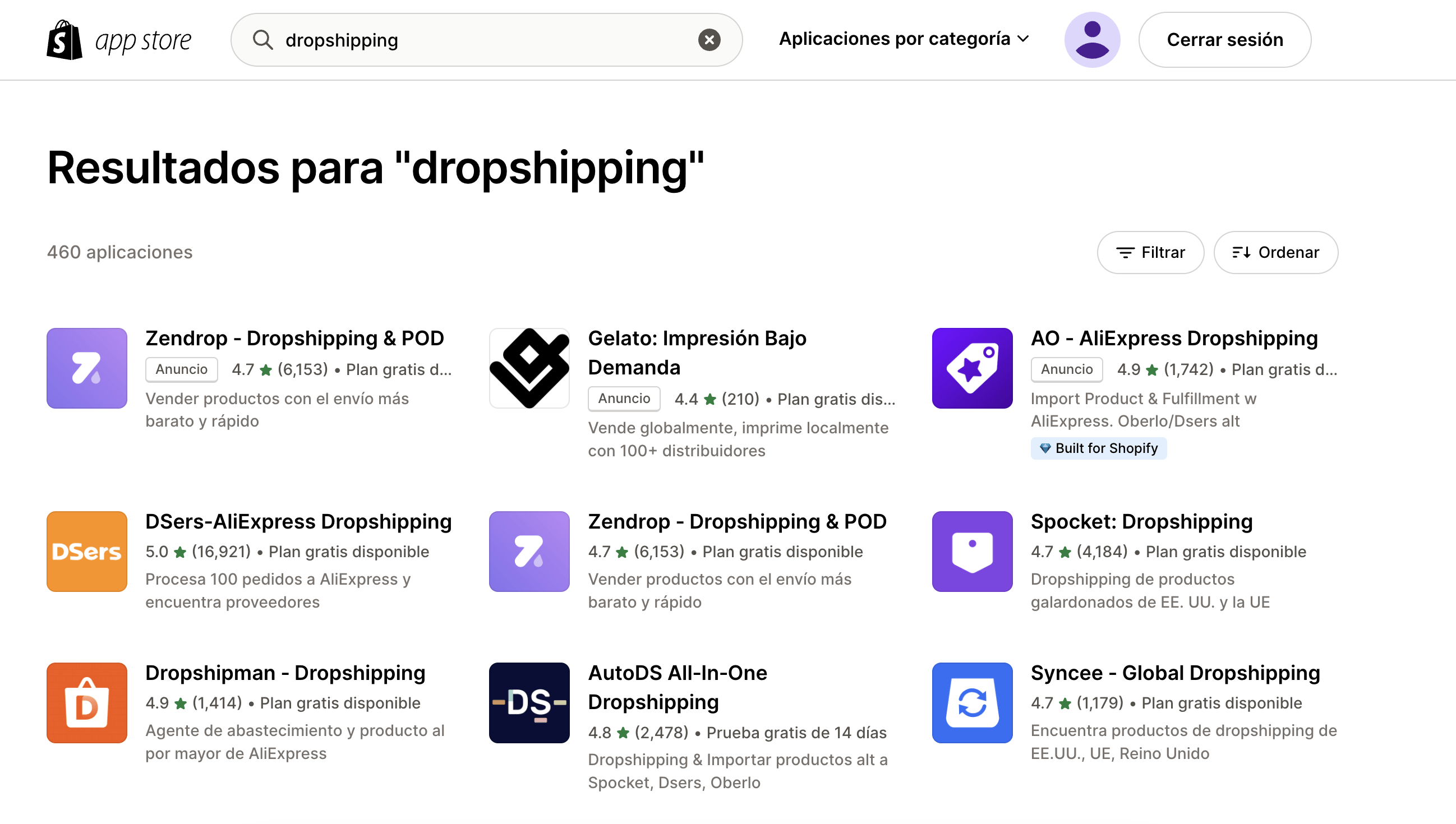Click the 460 aplicaciones count text
This screenshot has height=824, width=1456.
pos(119,252)
